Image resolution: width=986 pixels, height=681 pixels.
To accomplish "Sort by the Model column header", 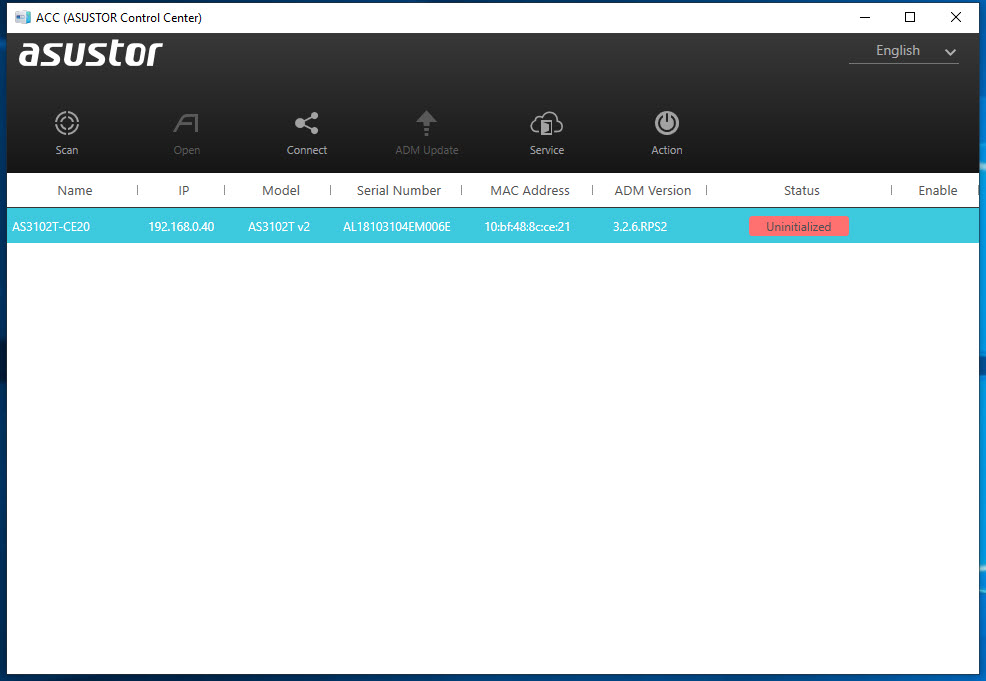I will 280,191.
